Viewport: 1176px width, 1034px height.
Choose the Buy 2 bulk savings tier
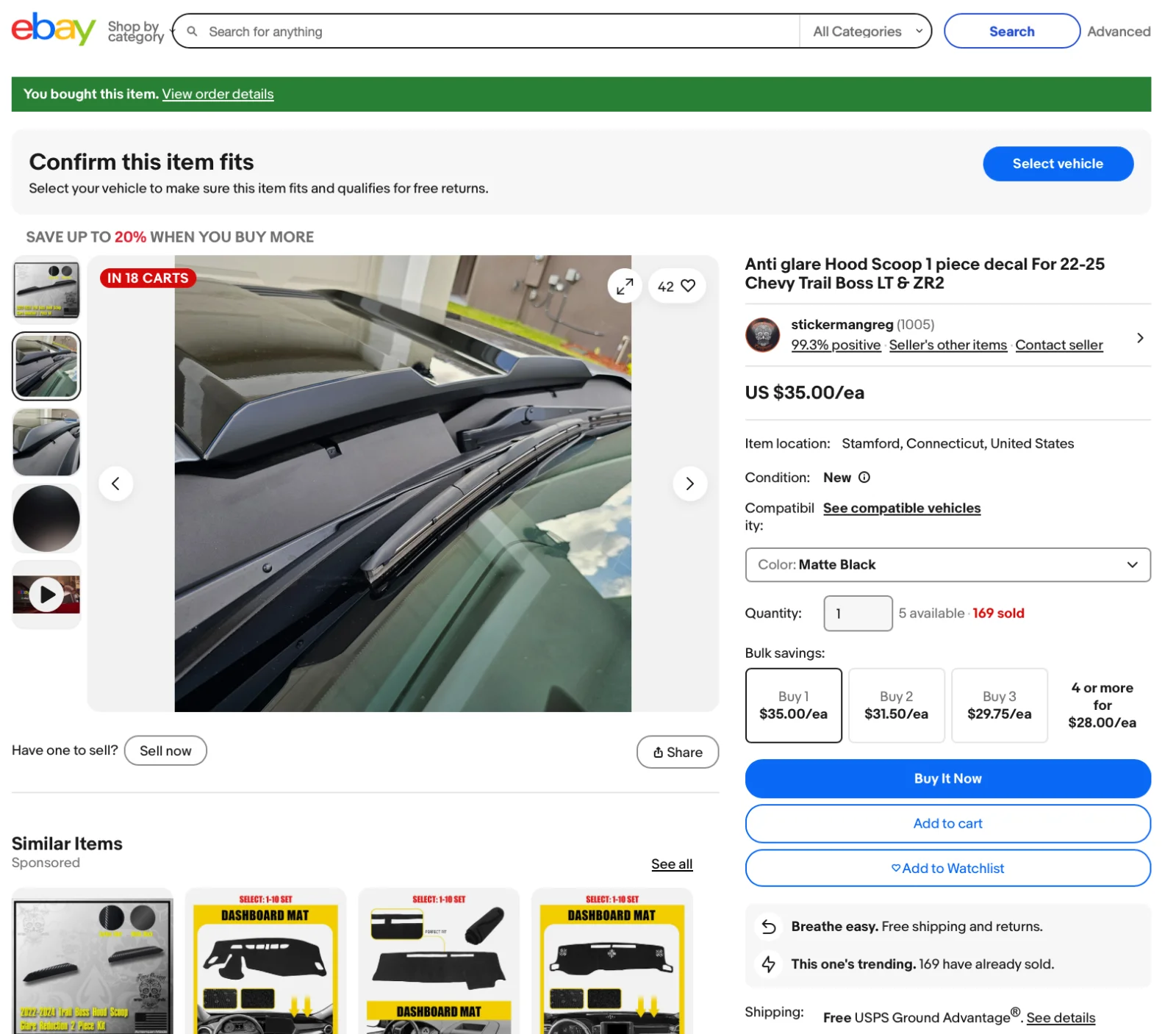pyautogui.click(x=896, y=705)
